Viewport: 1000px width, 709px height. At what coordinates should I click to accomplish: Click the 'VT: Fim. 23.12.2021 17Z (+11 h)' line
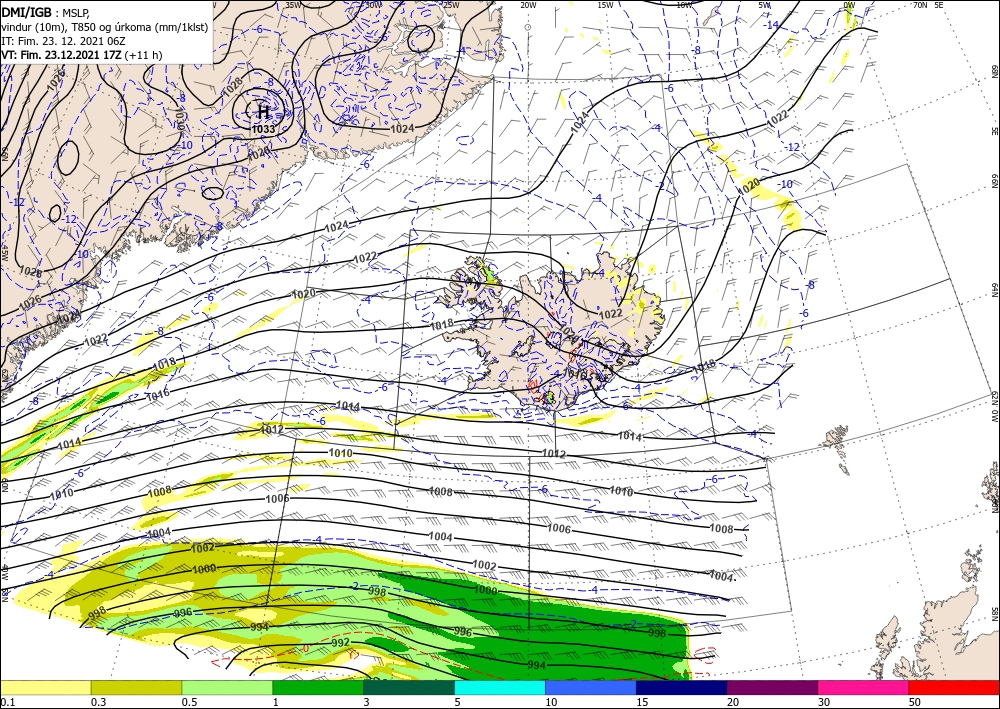pos(82,55)
